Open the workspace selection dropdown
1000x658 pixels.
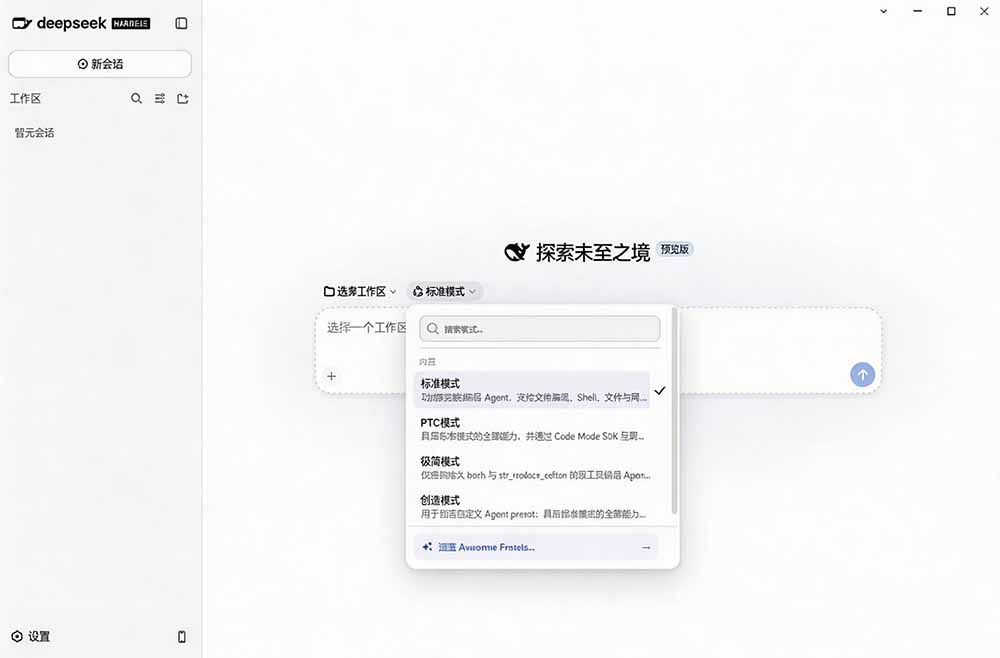360,291
